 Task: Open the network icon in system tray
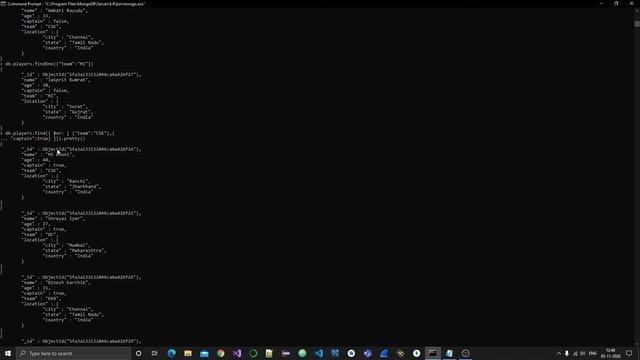pyautogui.click(x=575, y=353)
